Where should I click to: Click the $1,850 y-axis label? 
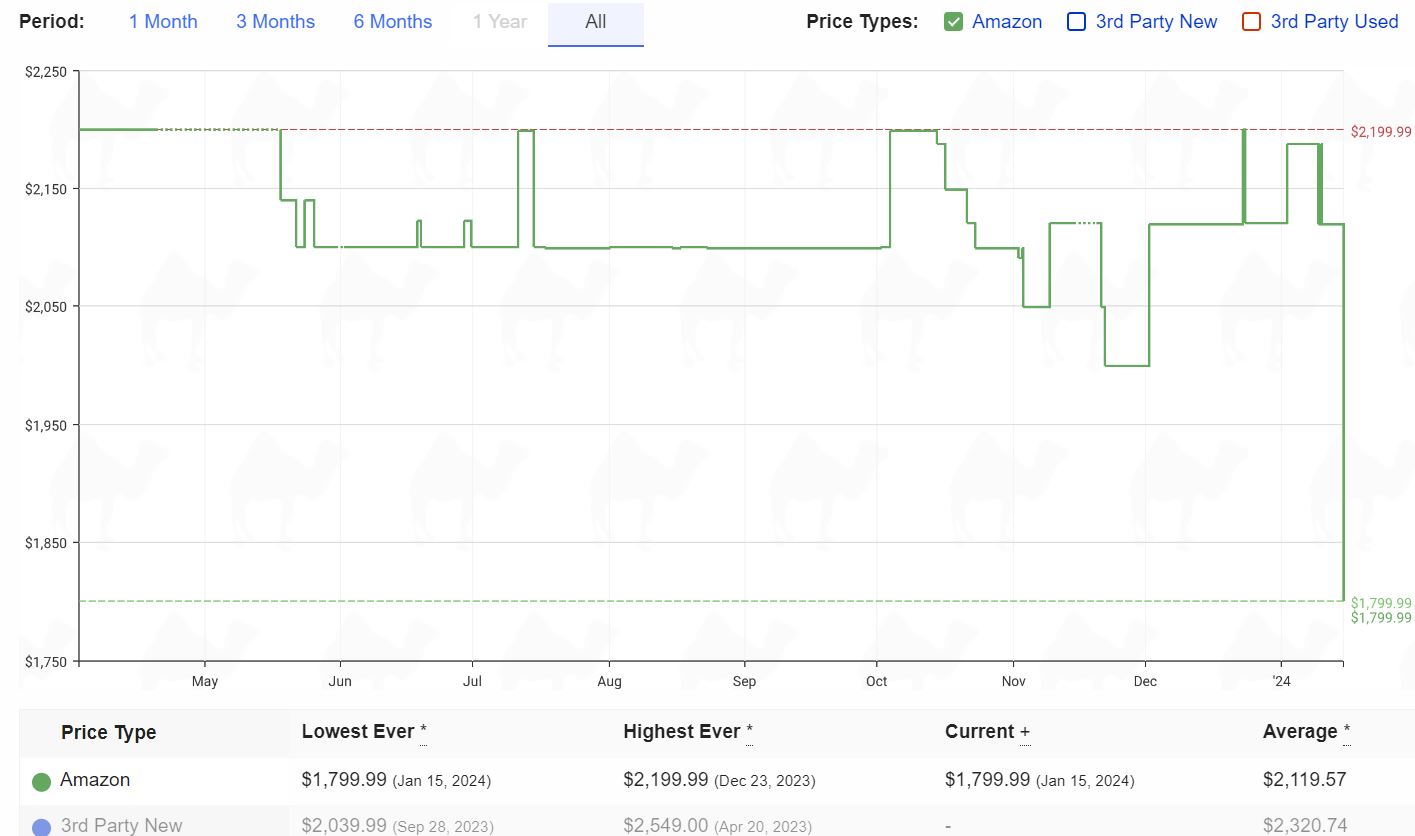point(46,543)
